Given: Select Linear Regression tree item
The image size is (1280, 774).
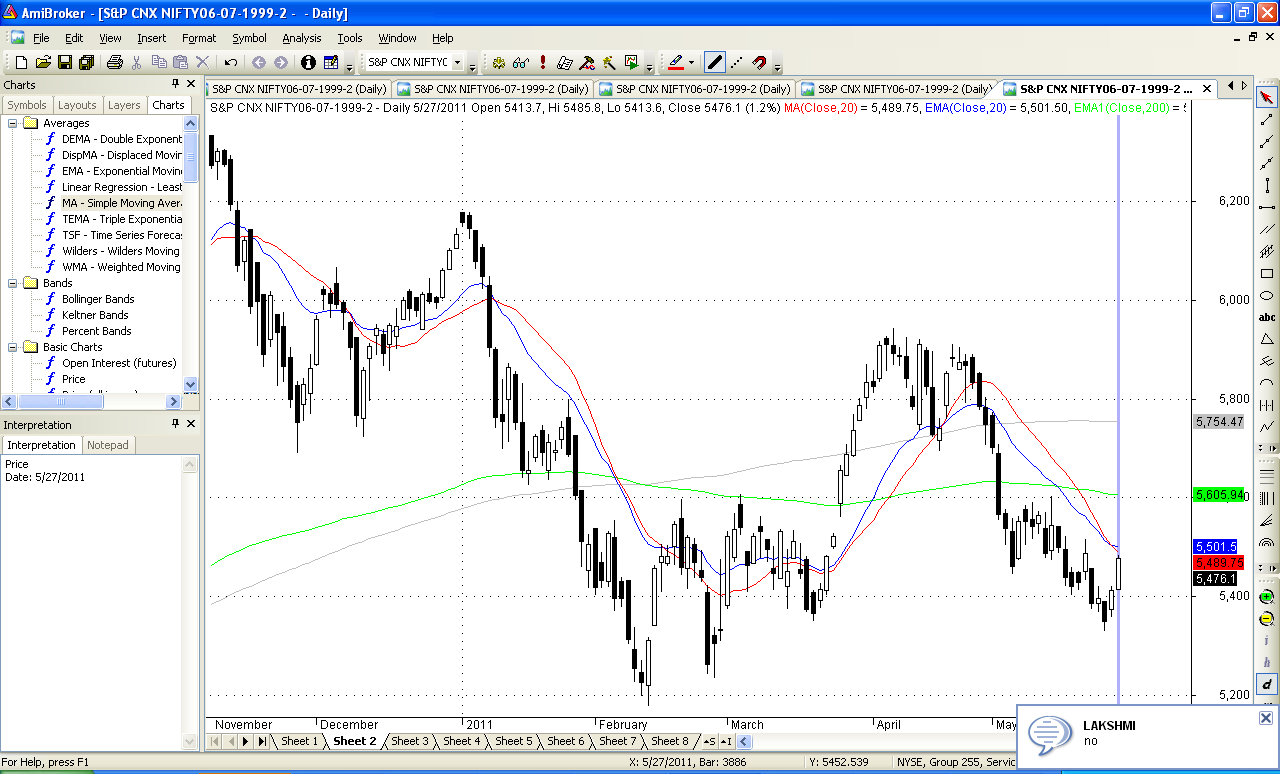Looking at the screenshot, I should 122,187.
